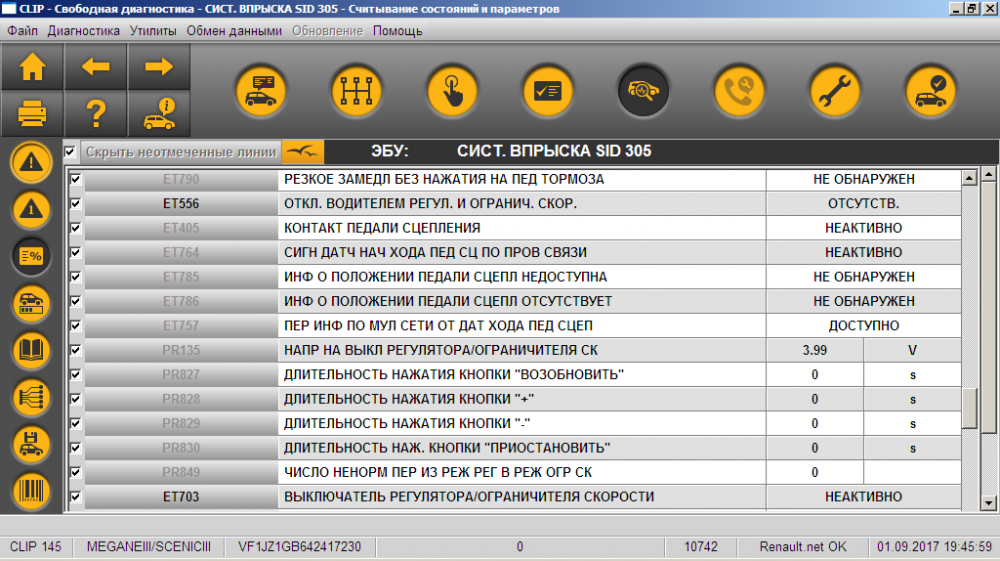This screenshot has width=1000, height=561.
Task: Open car with message computer test icon
Action: click(x=261, y=91)
